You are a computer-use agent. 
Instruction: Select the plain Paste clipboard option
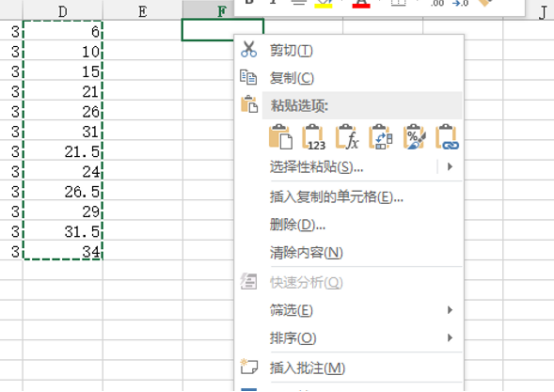(x=281, y=137)
